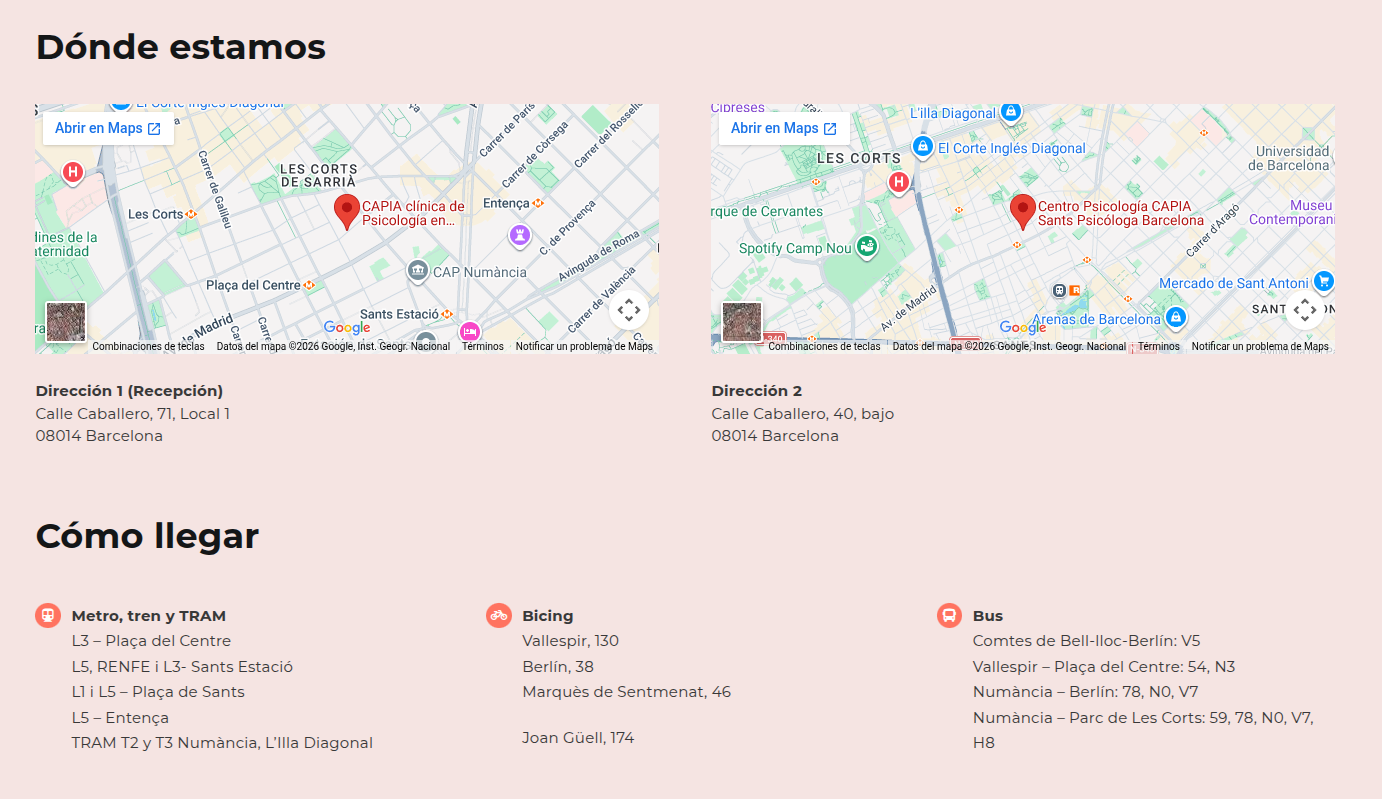Click the L5 – Entença line
This screenshot has height=799, width=1382.
(120, 718)
